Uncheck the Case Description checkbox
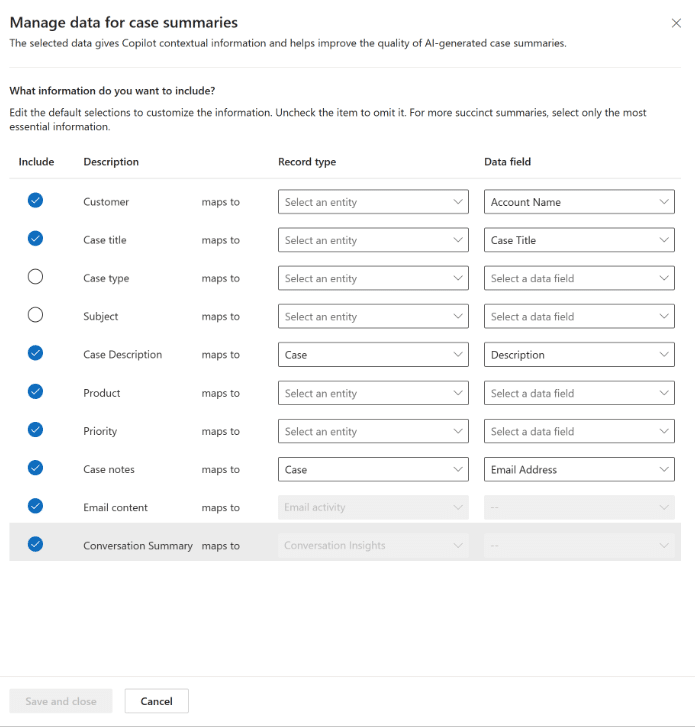695x727 pixels. coord(36,354)
